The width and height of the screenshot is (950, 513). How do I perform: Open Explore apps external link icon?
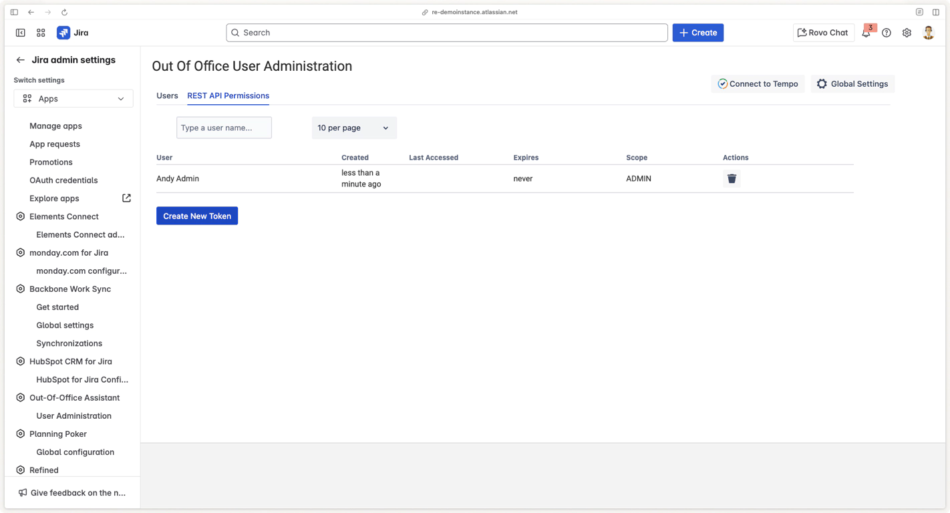[126, 198]
